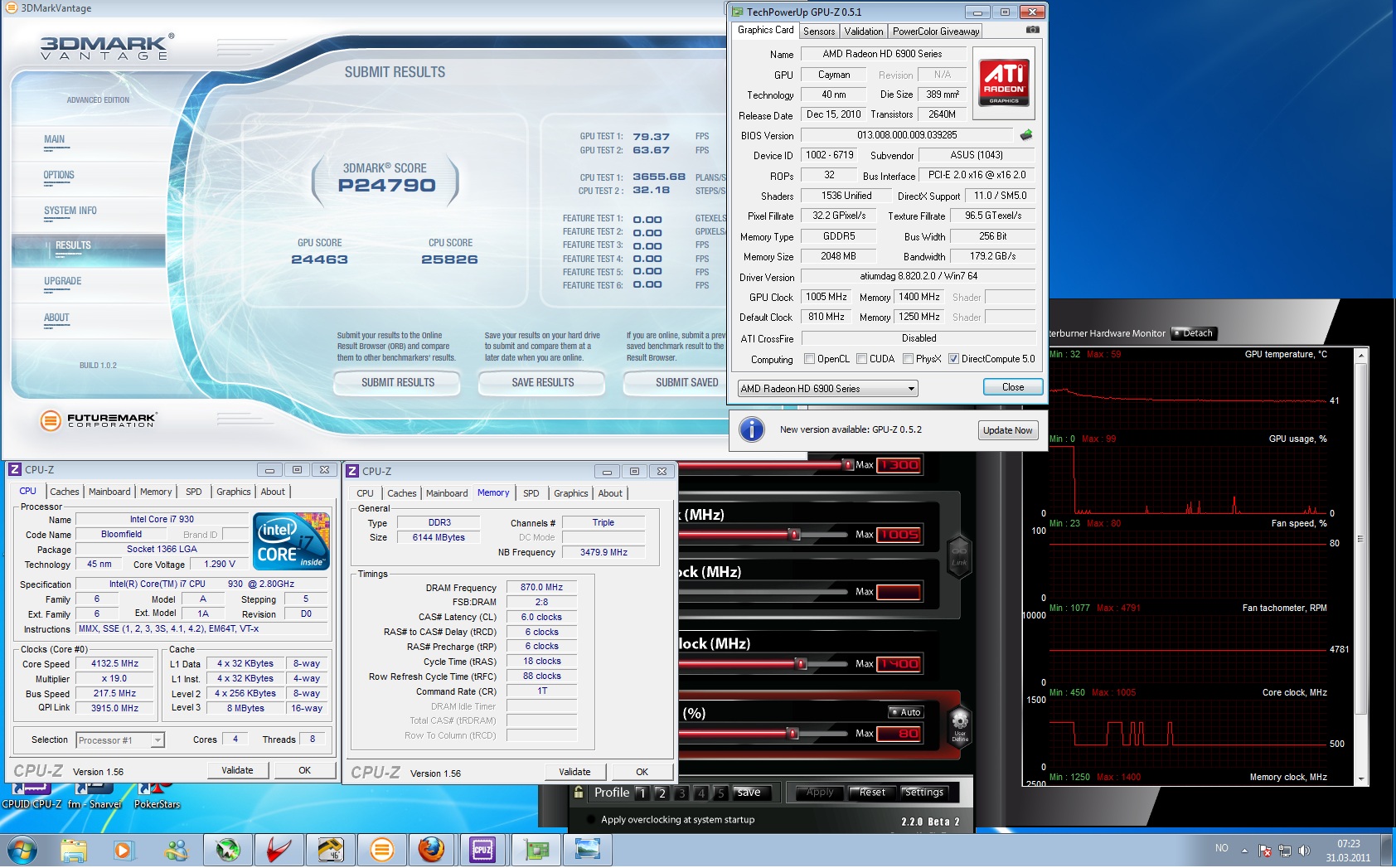Switch to 3DMark Vantage orange taskbar icon
Image resolution: width=1396 pixels, height=868 pixels.
tap(381, 850)
